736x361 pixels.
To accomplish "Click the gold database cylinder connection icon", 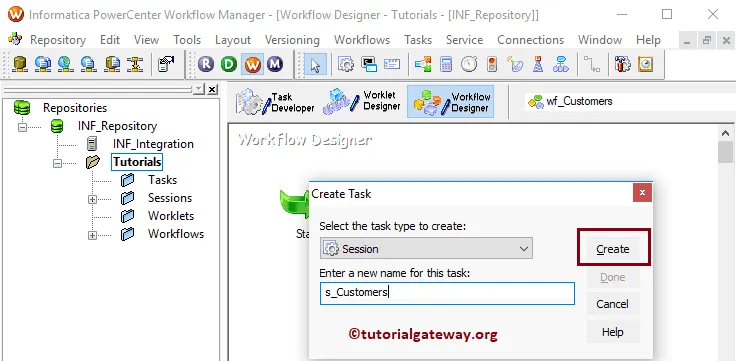I will pyautogui.click(x=20, y=64).
